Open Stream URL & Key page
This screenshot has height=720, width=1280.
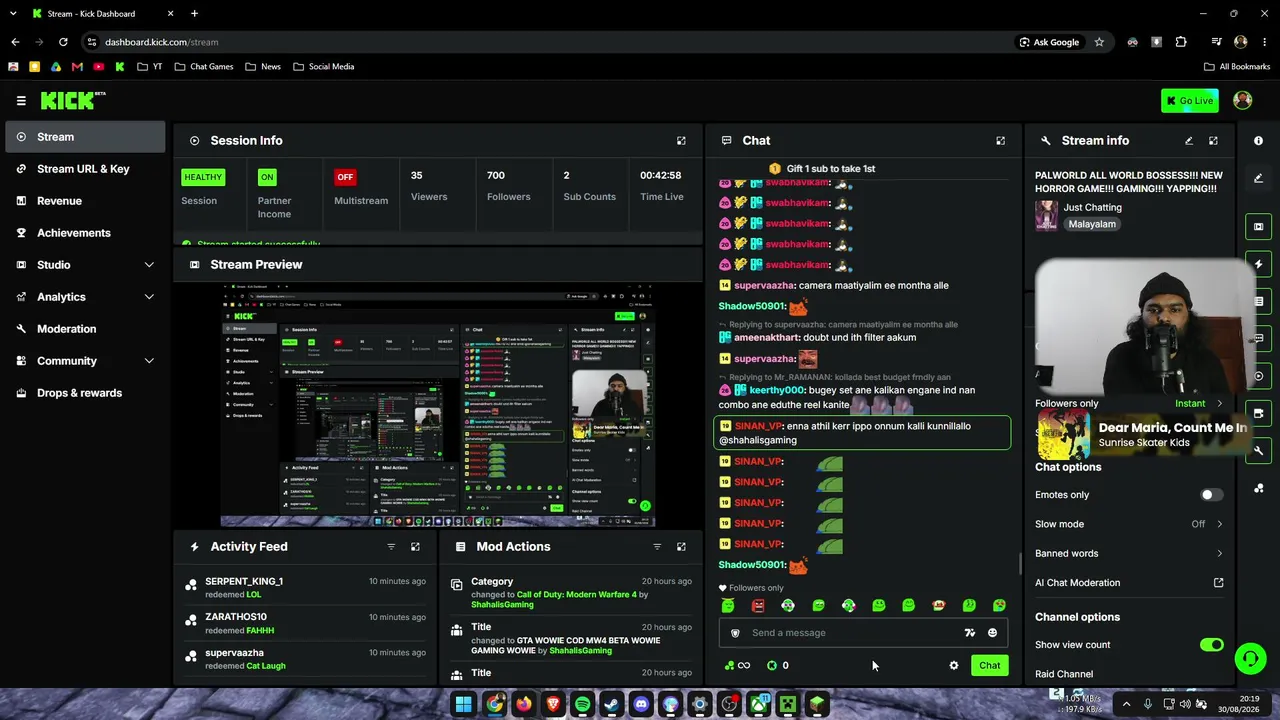click(85, 169)
